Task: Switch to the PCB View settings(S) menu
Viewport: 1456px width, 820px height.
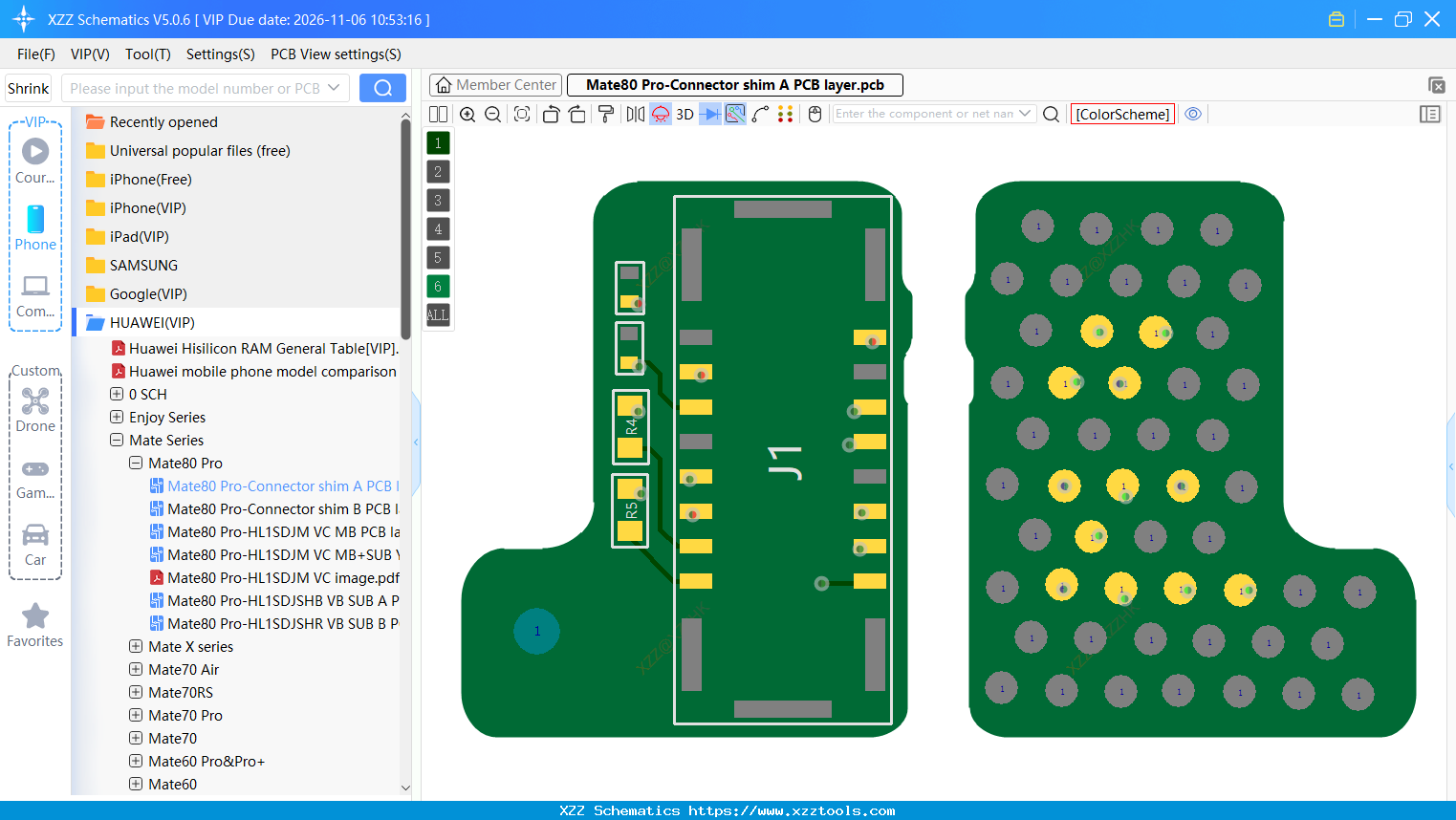Action: (x=335, y=54)
